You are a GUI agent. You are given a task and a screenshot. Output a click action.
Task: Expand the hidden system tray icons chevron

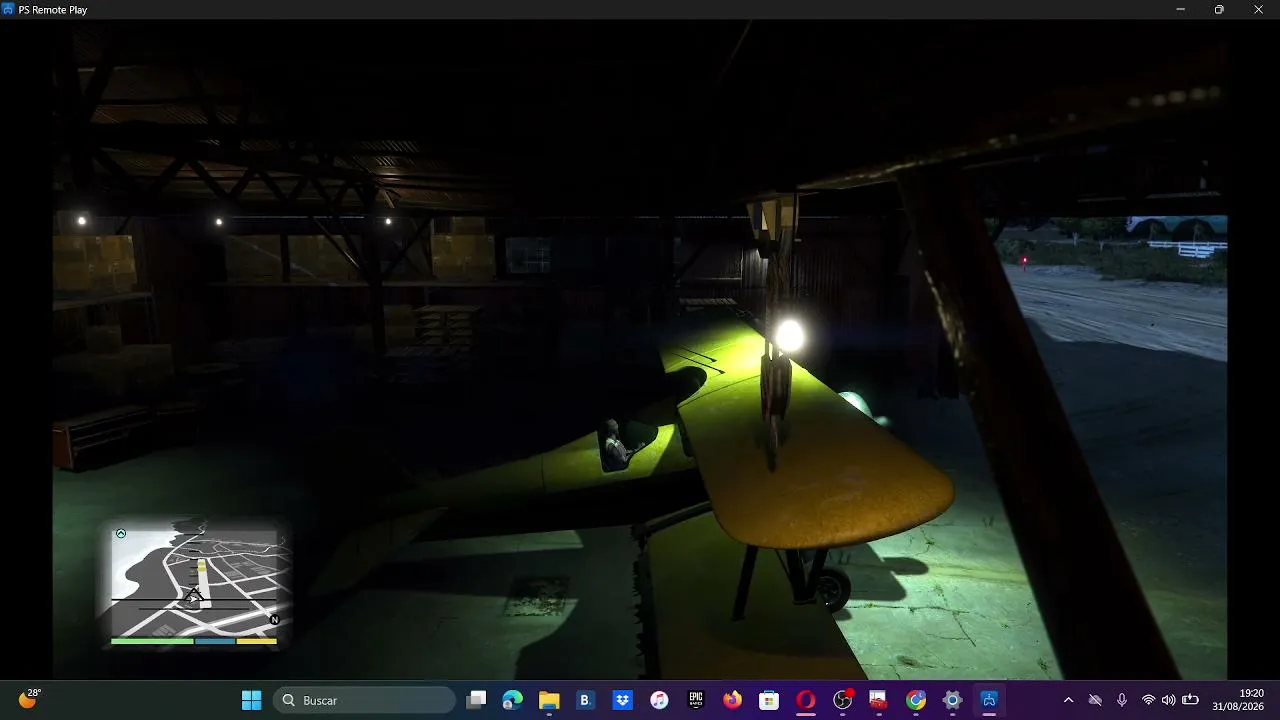point(1068,700)
